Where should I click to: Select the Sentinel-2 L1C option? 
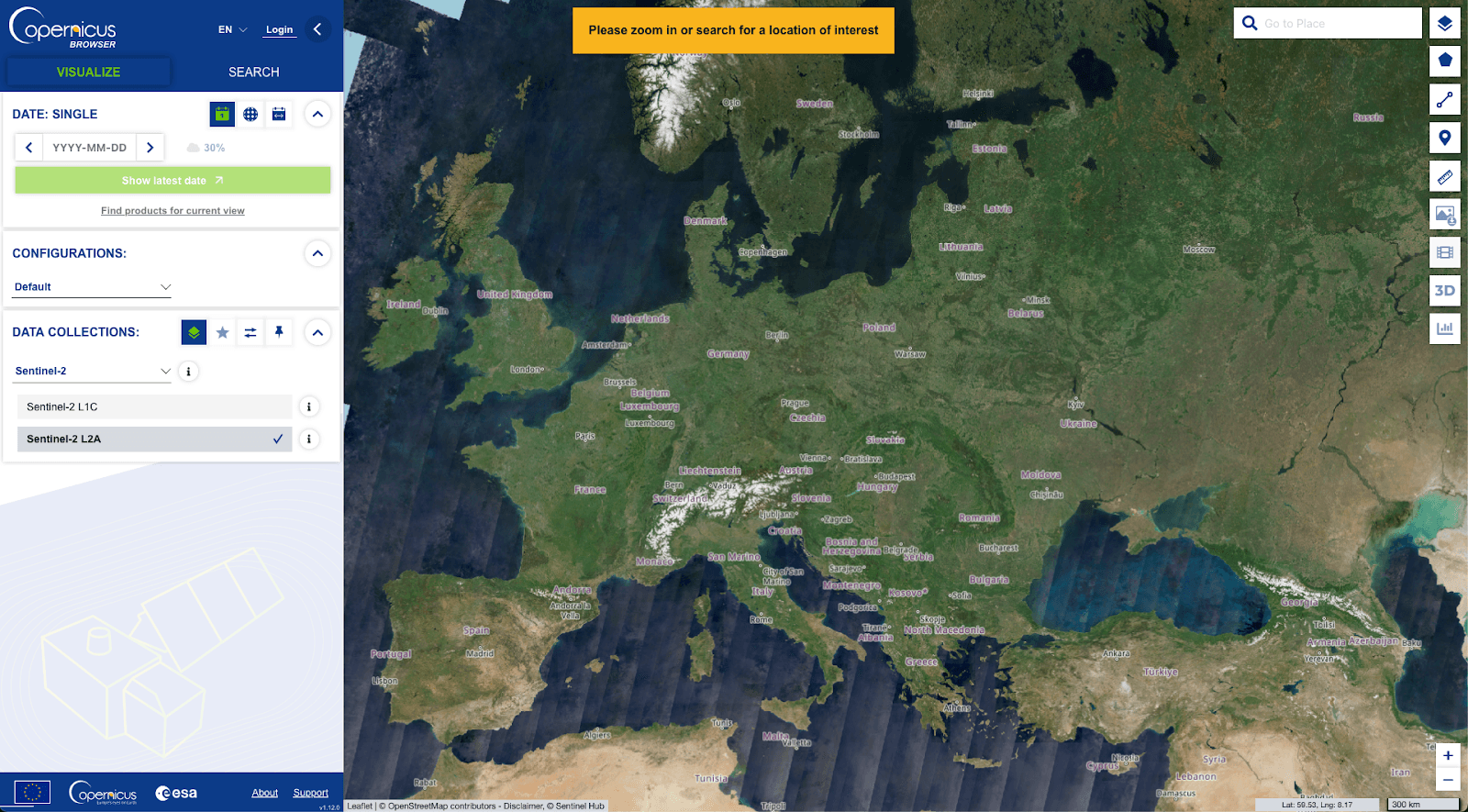(x=154, y=406)
